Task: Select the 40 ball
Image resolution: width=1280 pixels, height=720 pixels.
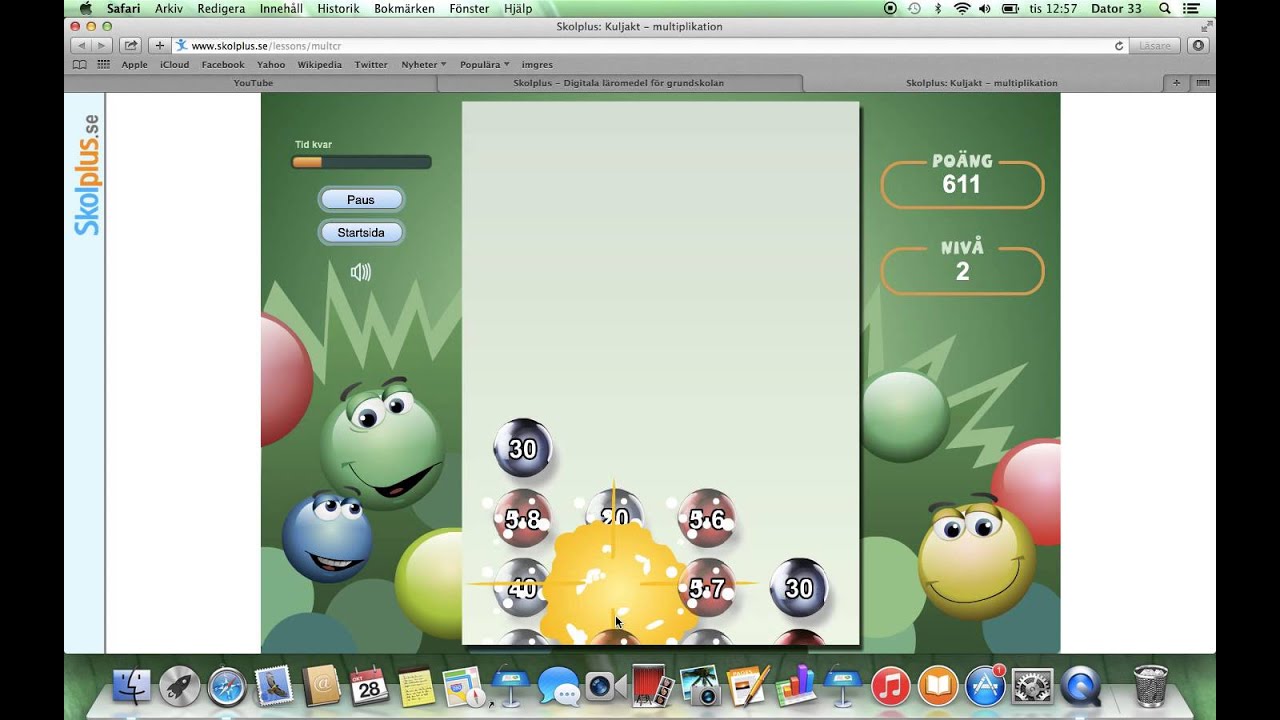Action: [521, 588]
